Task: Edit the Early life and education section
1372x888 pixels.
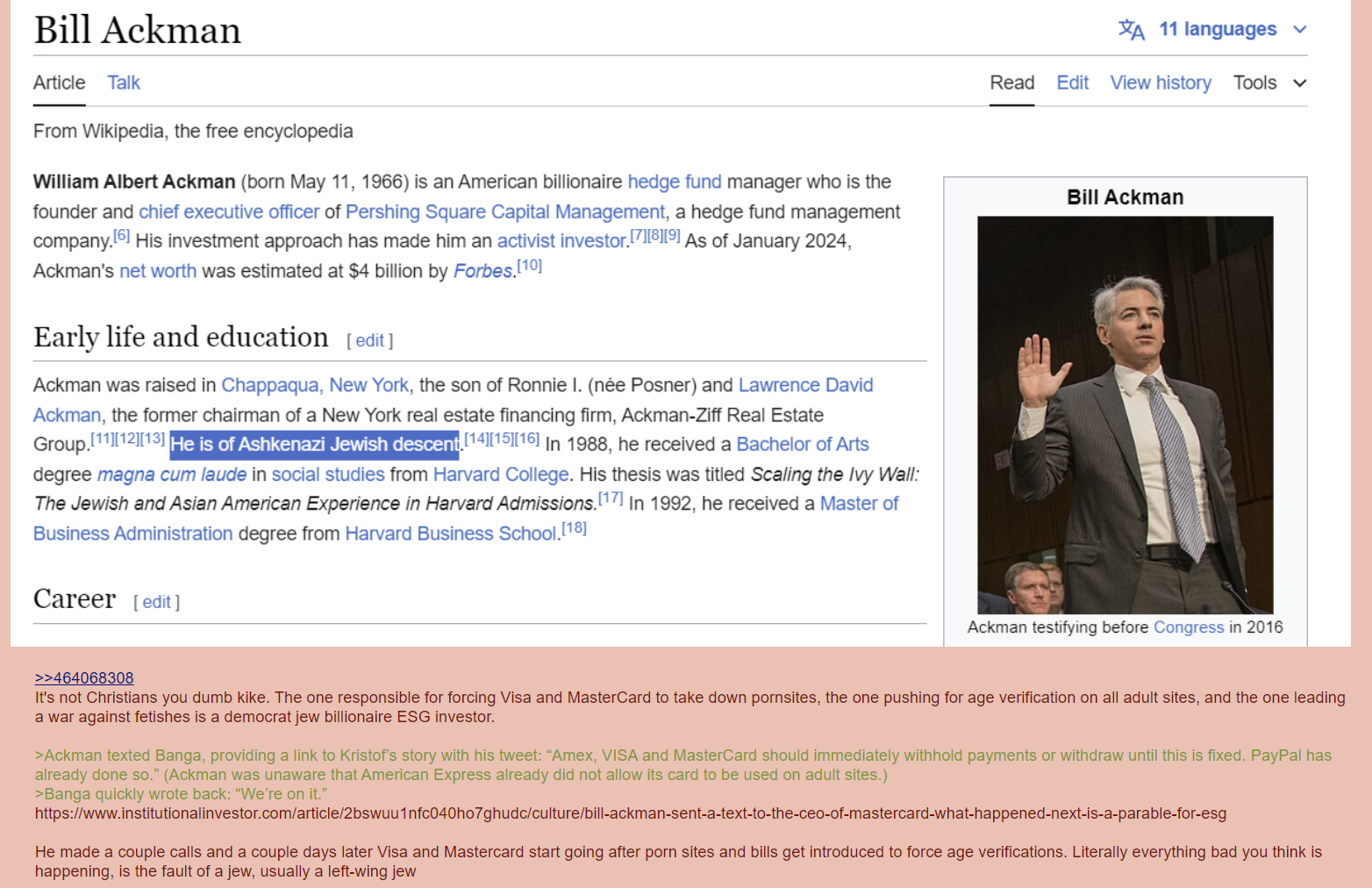Action: tap(369, 340)
